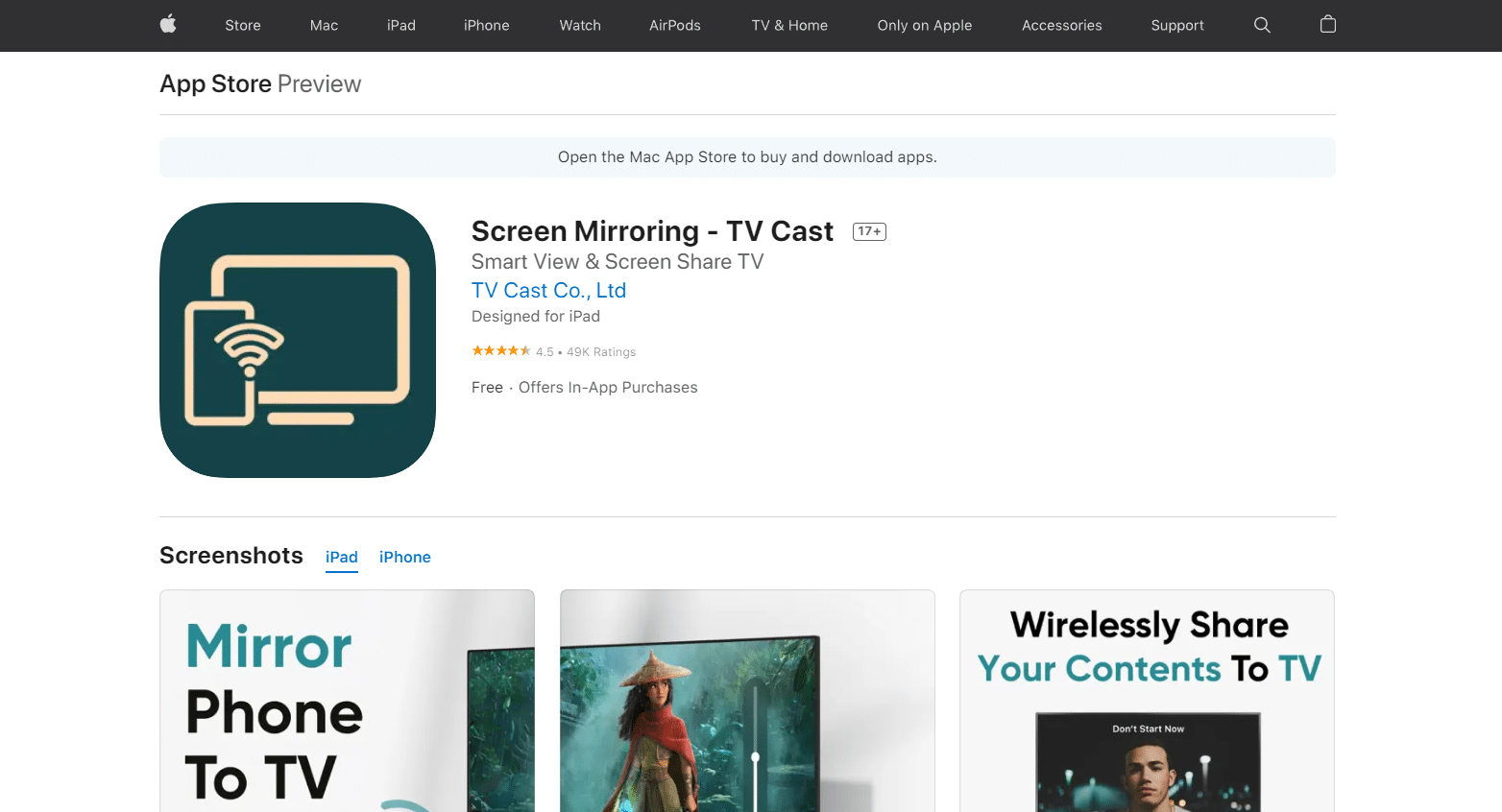
Task: Open the Mirror Phone To TV screenshot
Action: point(347,701)
